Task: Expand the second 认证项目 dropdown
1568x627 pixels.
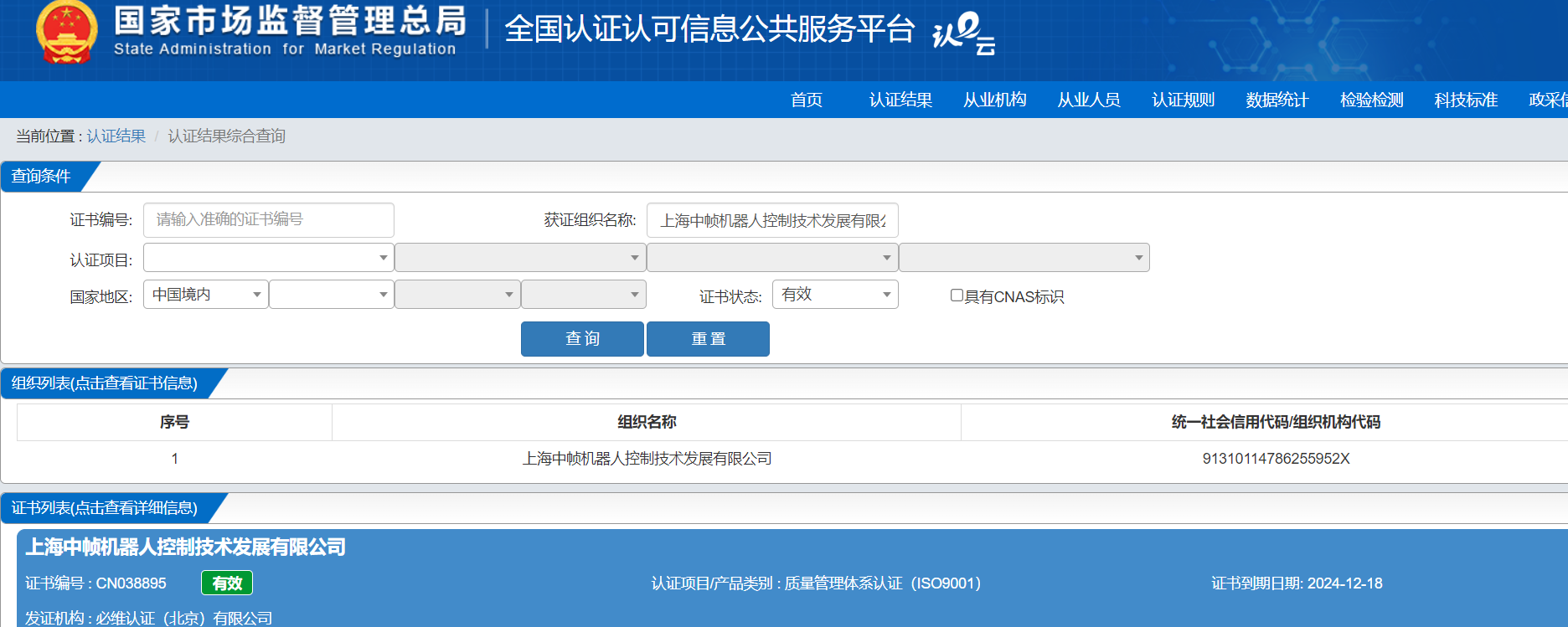Action: click(x=520, y=257)
